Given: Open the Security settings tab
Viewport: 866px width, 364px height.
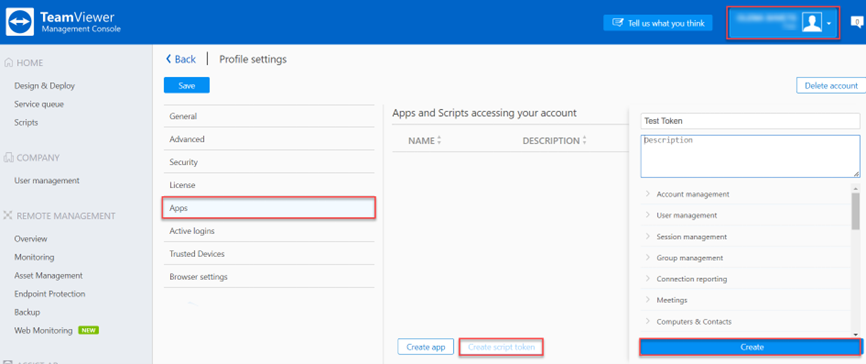Looking at the screenshot, I should 269,162.
